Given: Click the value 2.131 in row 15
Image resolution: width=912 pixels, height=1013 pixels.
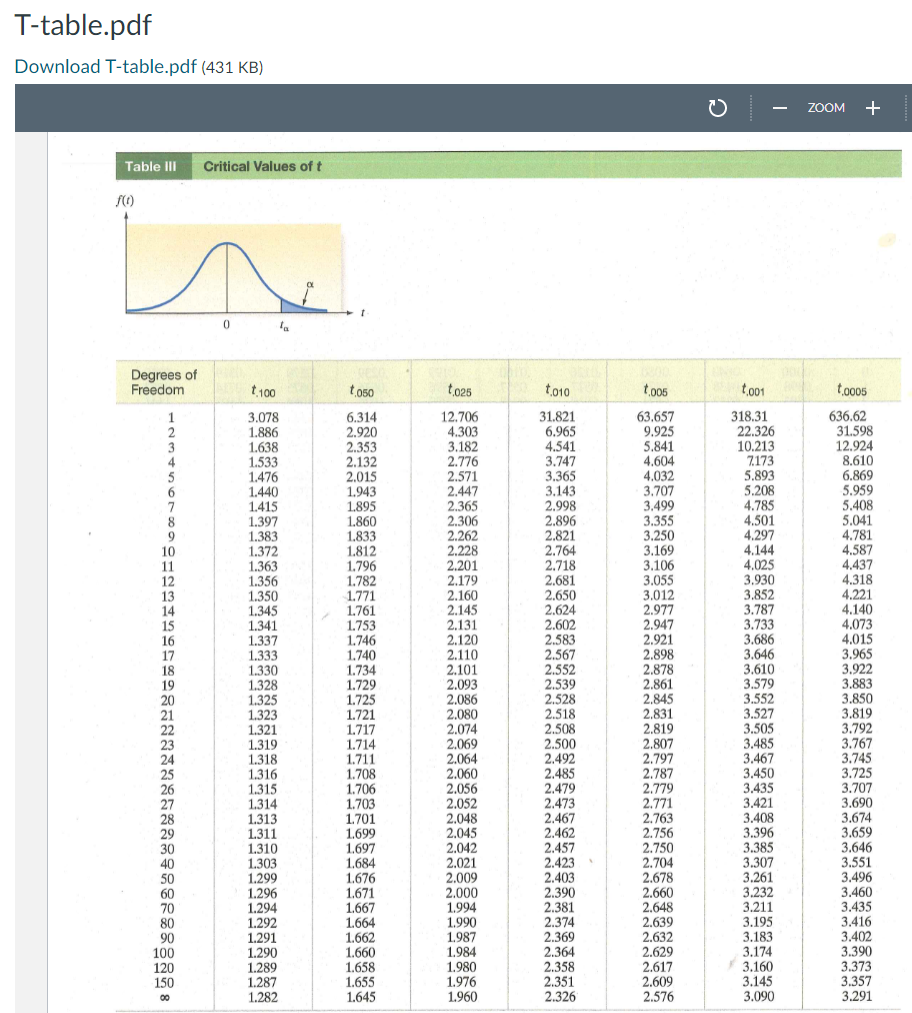Looking at the screenshot, I should (463, 625).
